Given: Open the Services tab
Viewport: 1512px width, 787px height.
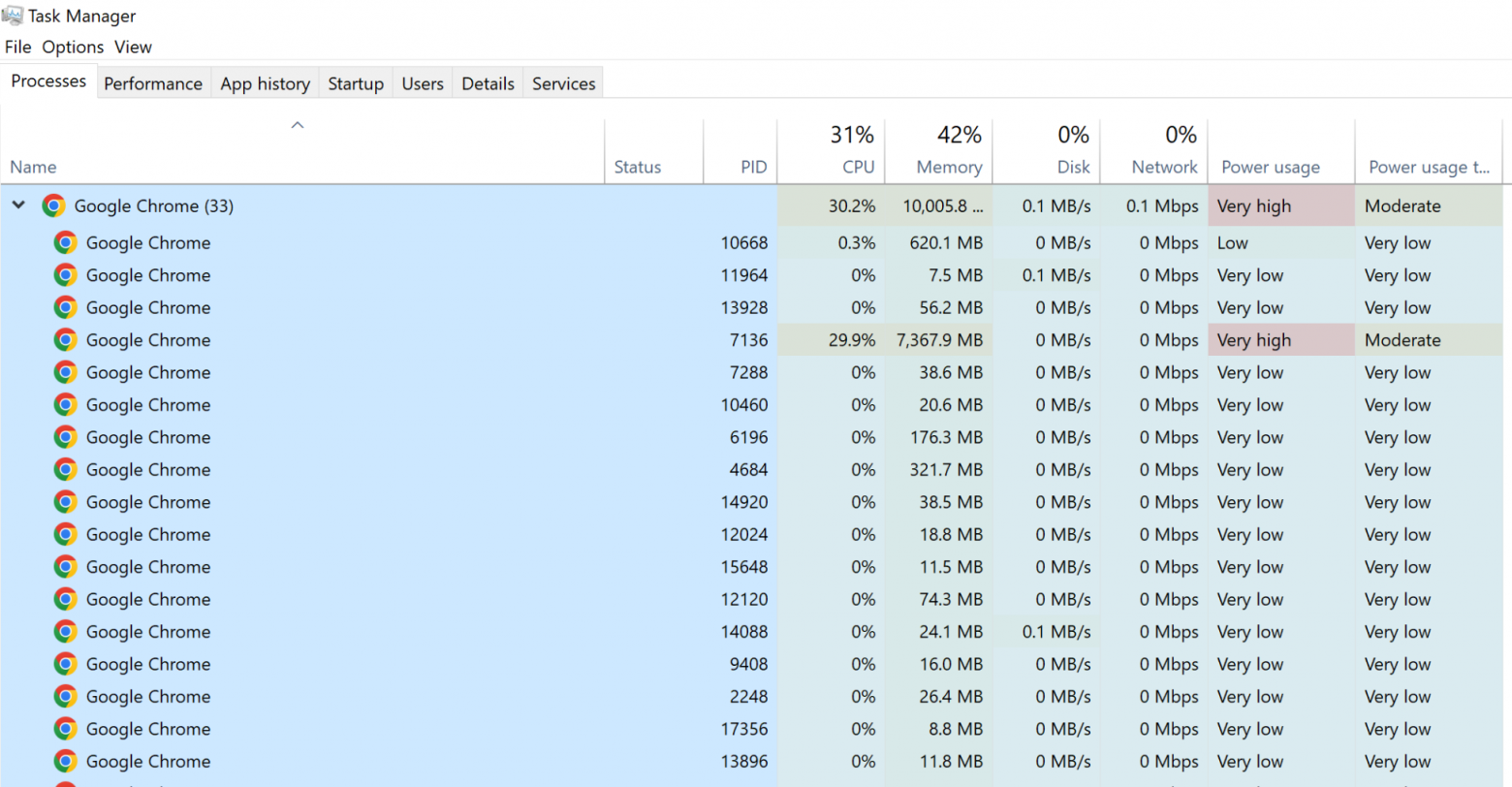Looking at the screenshot, I should pos(563,83).
